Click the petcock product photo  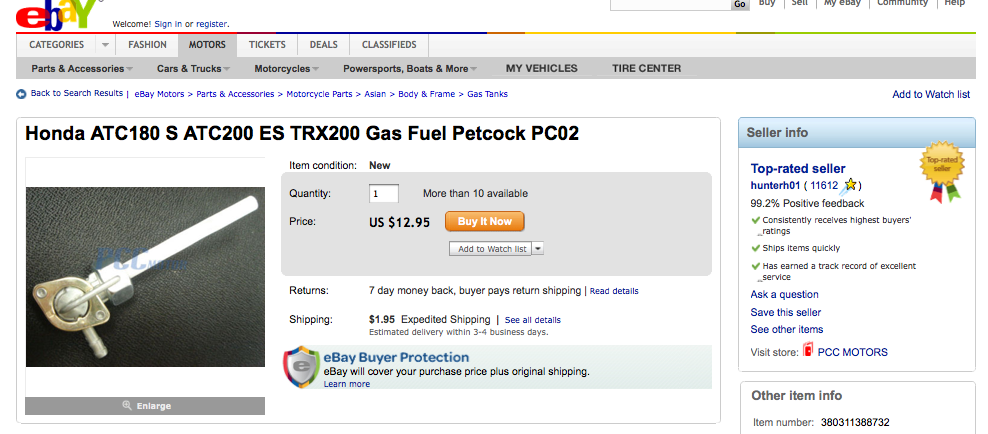pos(145,277)
